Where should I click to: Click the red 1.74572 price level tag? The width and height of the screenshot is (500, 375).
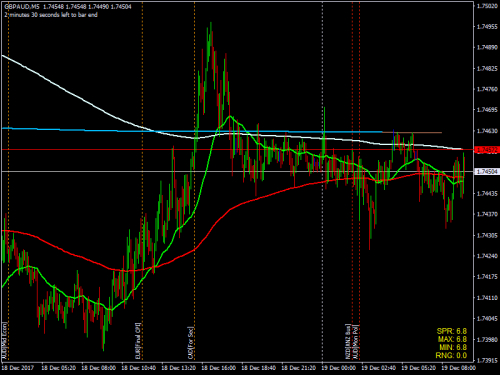click(x=486, y=150)
